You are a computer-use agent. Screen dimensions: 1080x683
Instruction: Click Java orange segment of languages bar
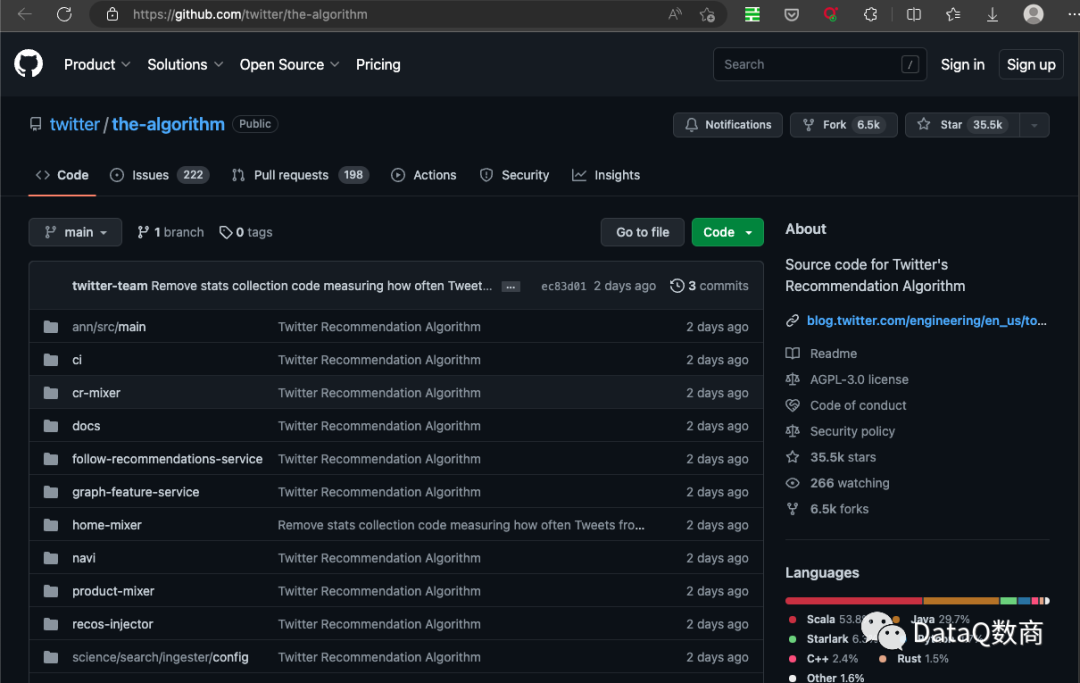(x=961, y=601)
